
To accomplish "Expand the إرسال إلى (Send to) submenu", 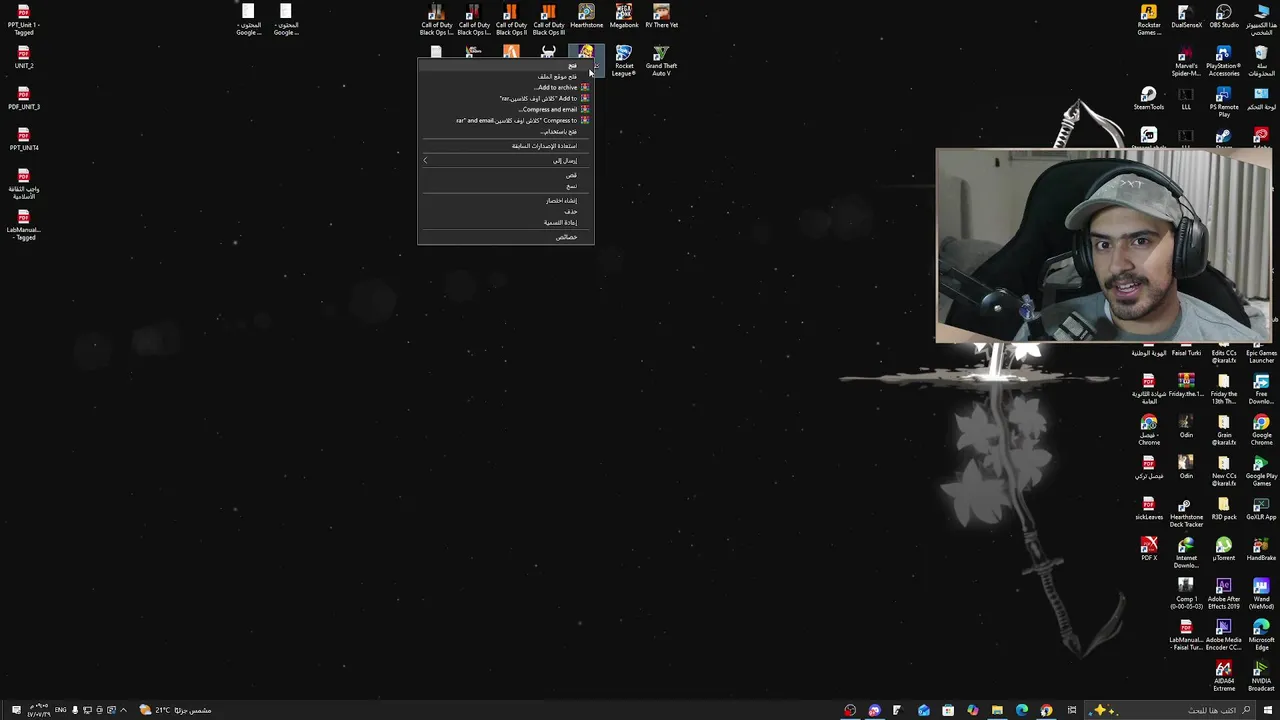I will pyautogui.click(x=505, y=160).
